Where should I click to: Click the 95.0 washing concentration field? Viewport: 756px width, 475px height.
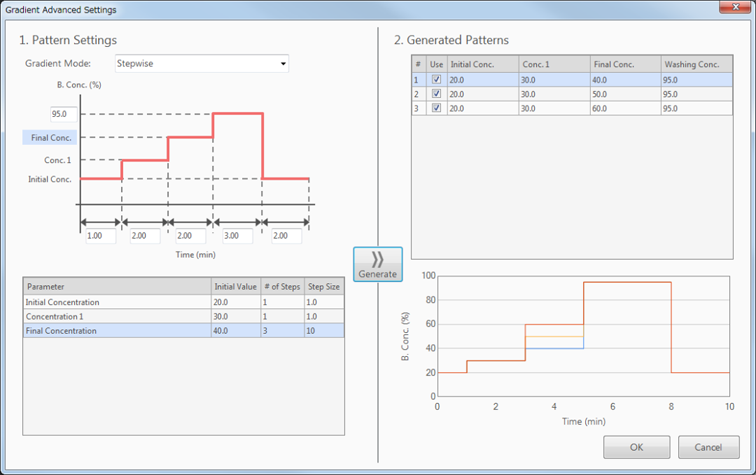65,114
